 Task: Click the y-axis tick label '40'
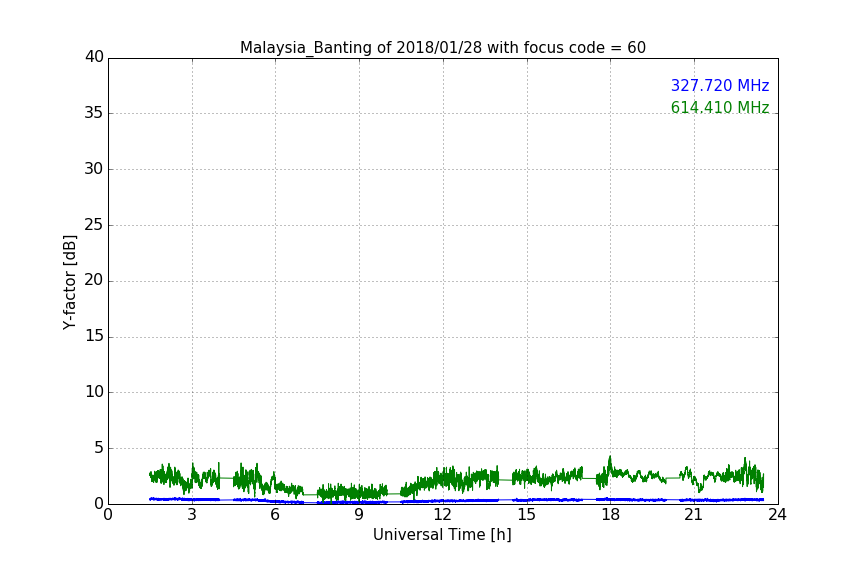[x=94, y=57]
